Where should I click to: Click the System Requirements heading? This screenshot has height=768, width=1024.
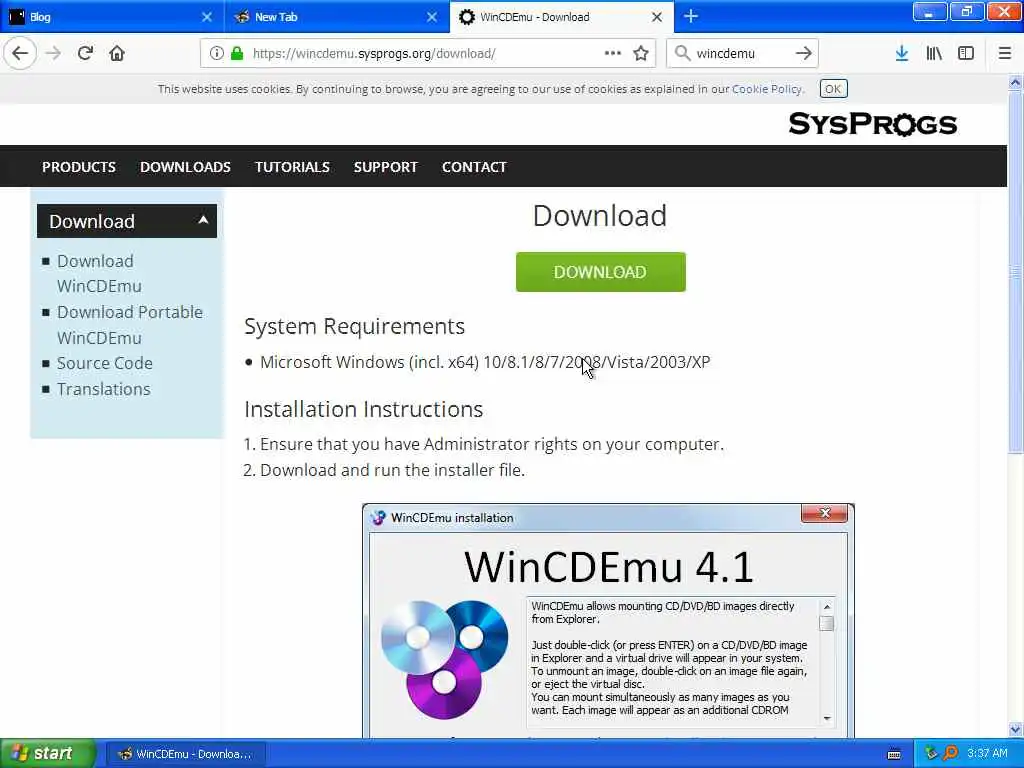click(x=355, y=326)
